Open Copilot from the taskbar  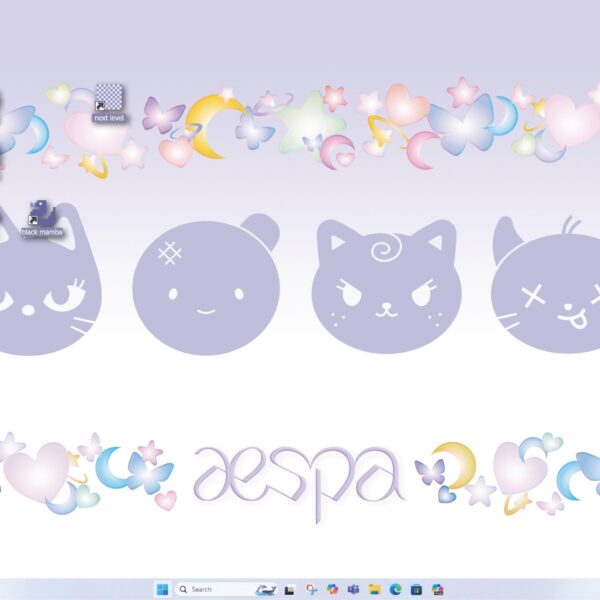tap(332, 590)
